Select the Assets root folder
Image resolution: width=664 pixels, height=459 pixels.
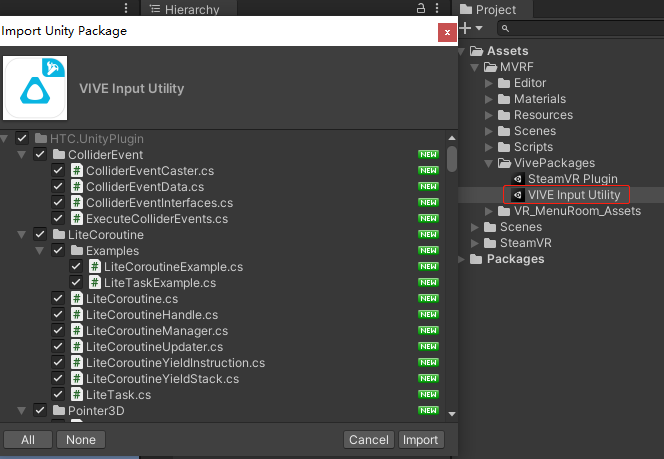click(507, 51)
